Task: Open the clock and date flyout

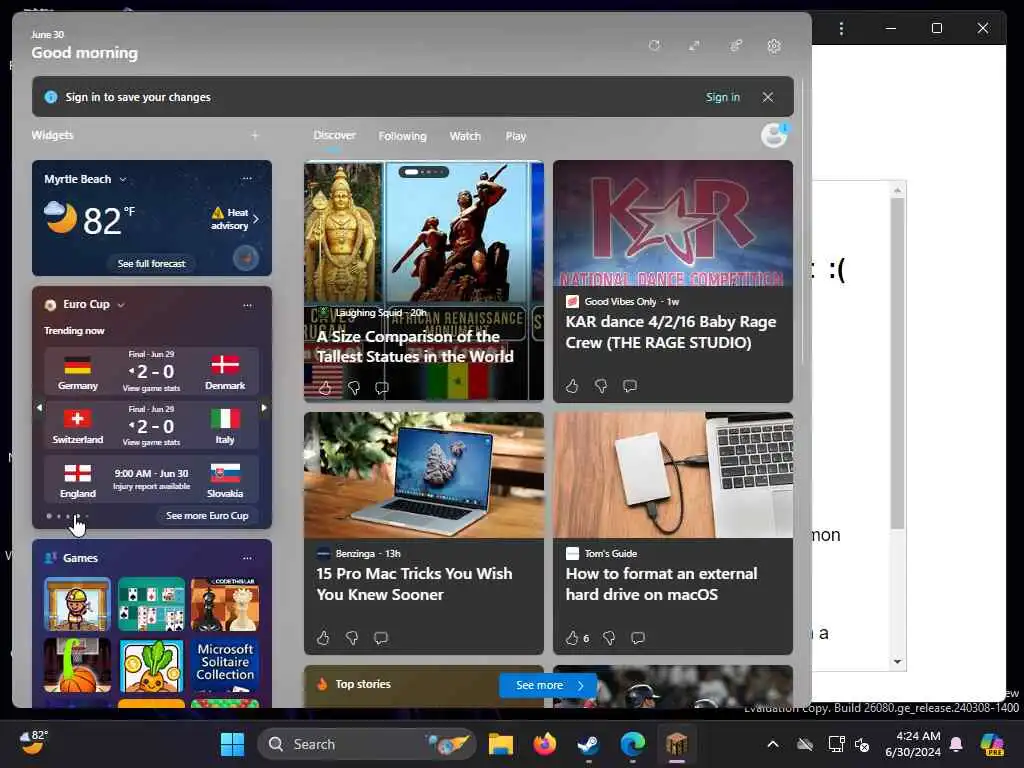Action: (x=912, y=744)
